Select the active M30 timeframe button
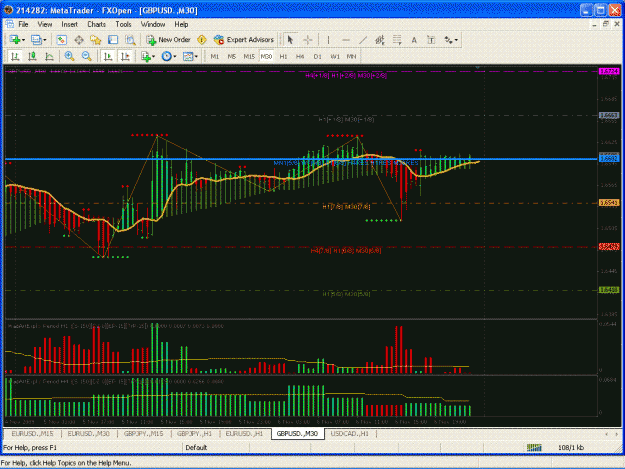 266,57
